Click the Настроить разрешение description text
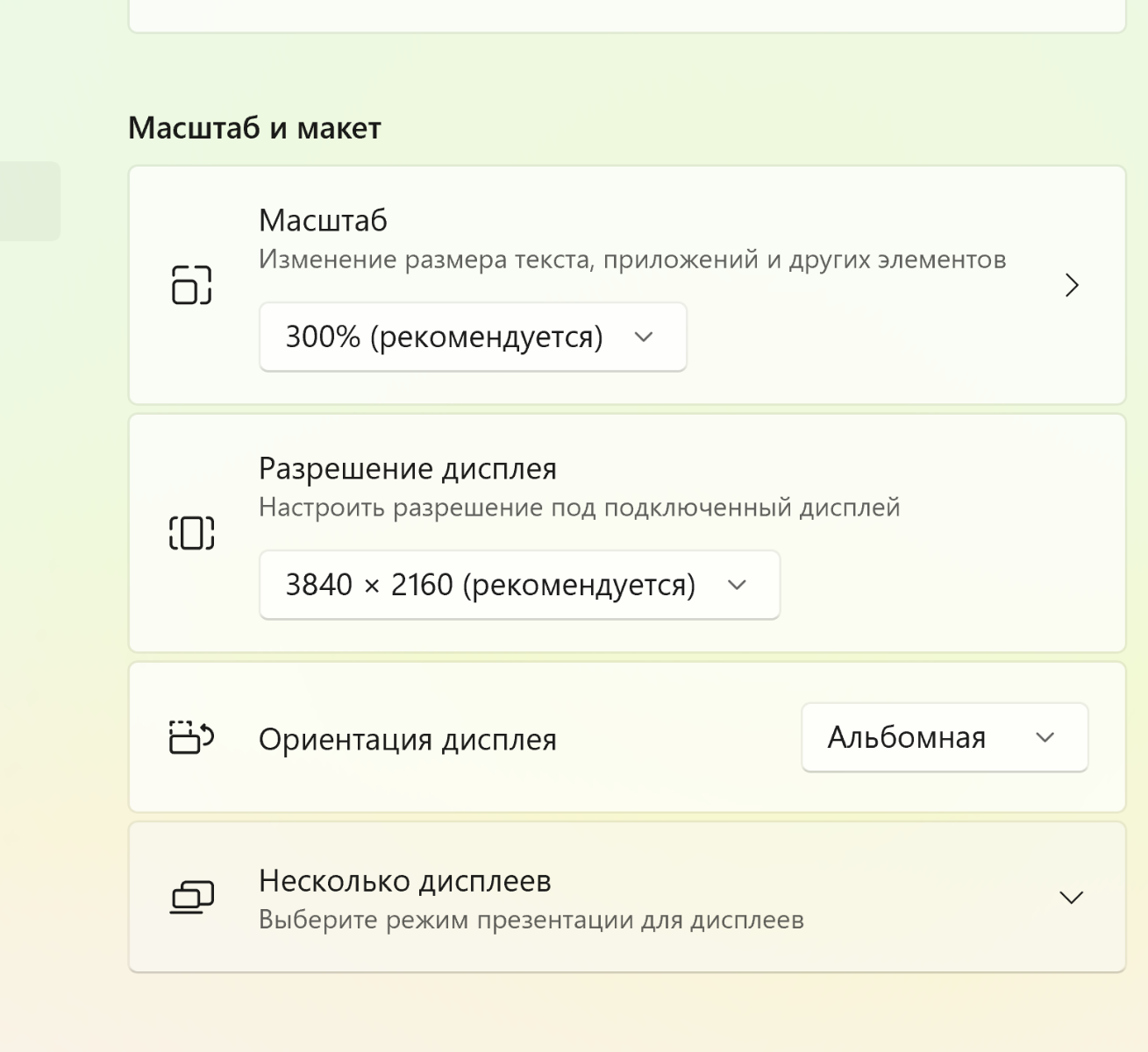 [580, 508]
